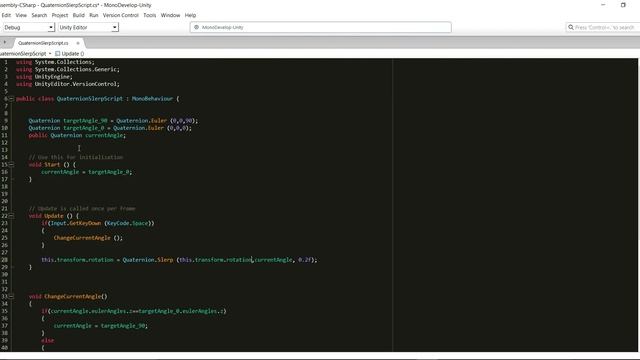Click 'currentAngle = targetAngle_0;' on line 16
The width and height of the screenshot is (640, 360).
tap(87, 172)
